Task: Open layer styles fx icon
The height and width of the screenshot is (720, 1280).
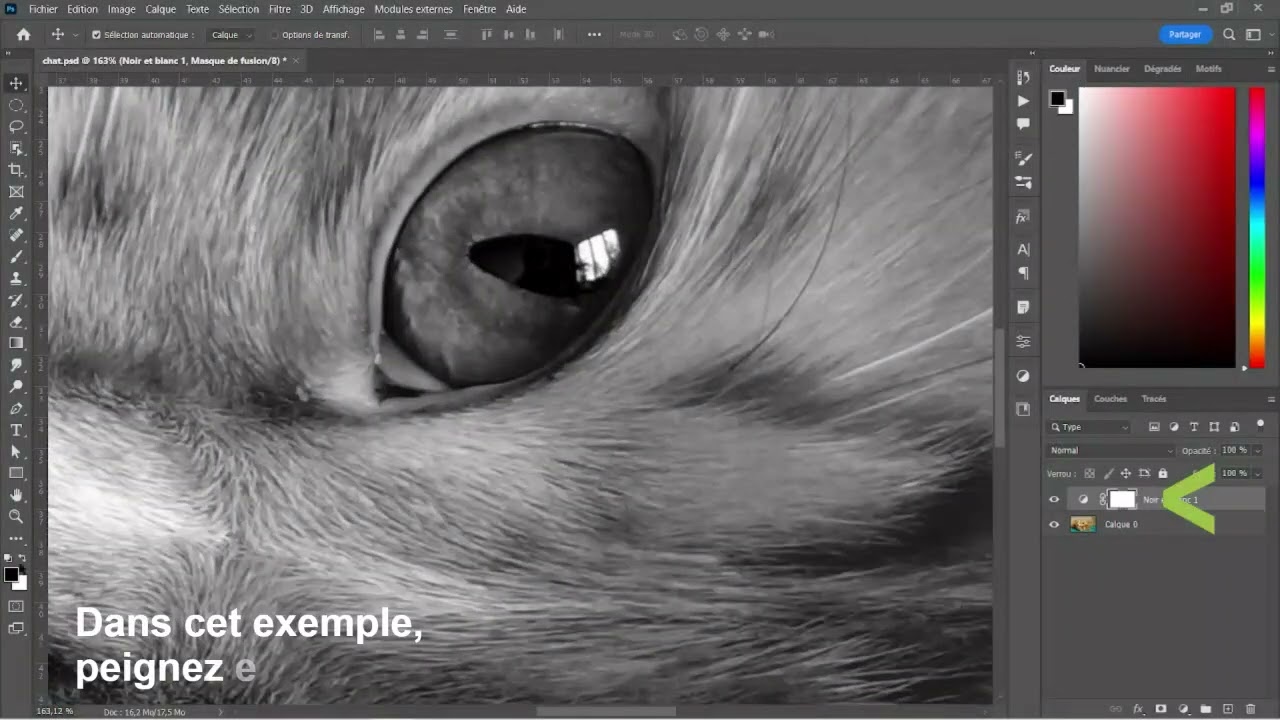Action: 1138,709
